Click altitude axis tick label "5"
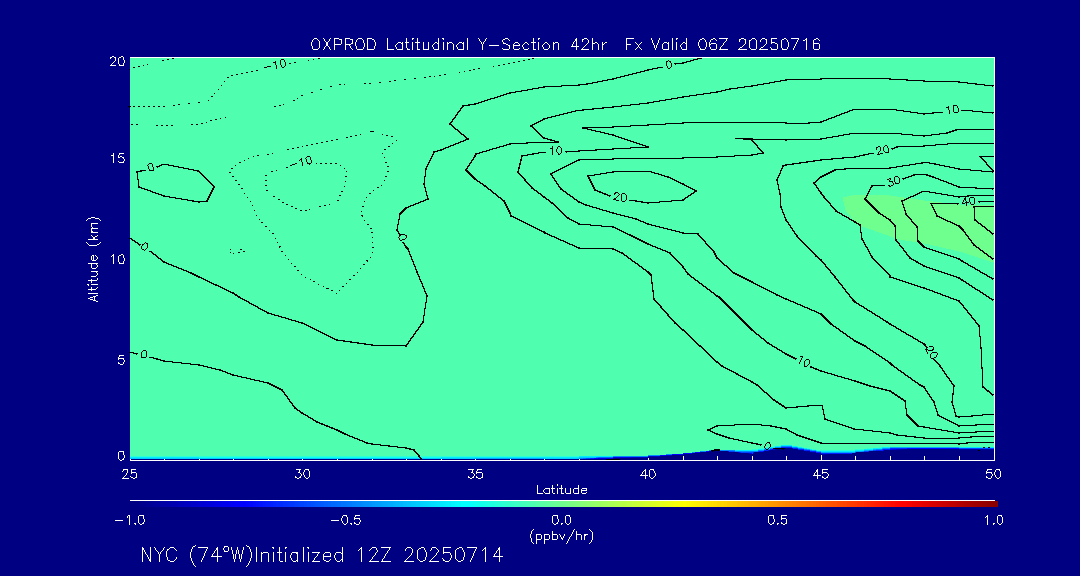Screen dimensions: 1080x576 click(x=120, y=360)
